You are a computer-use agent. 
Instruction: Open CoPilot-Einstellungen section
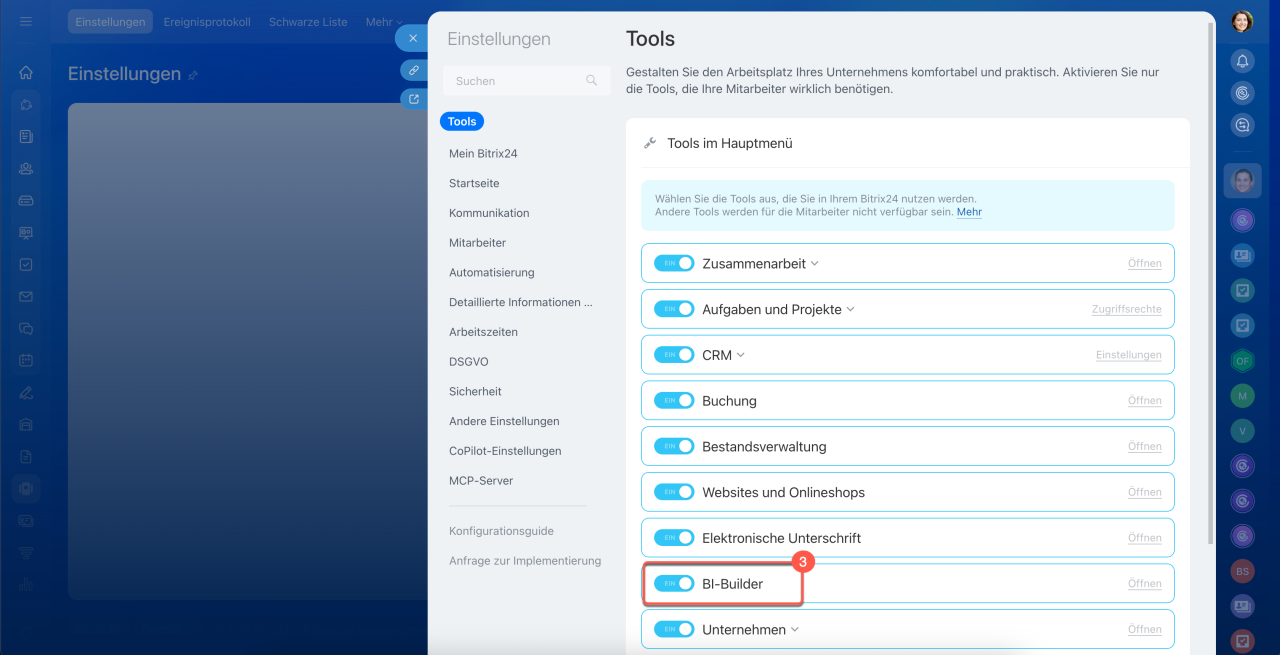pos(505,451)
